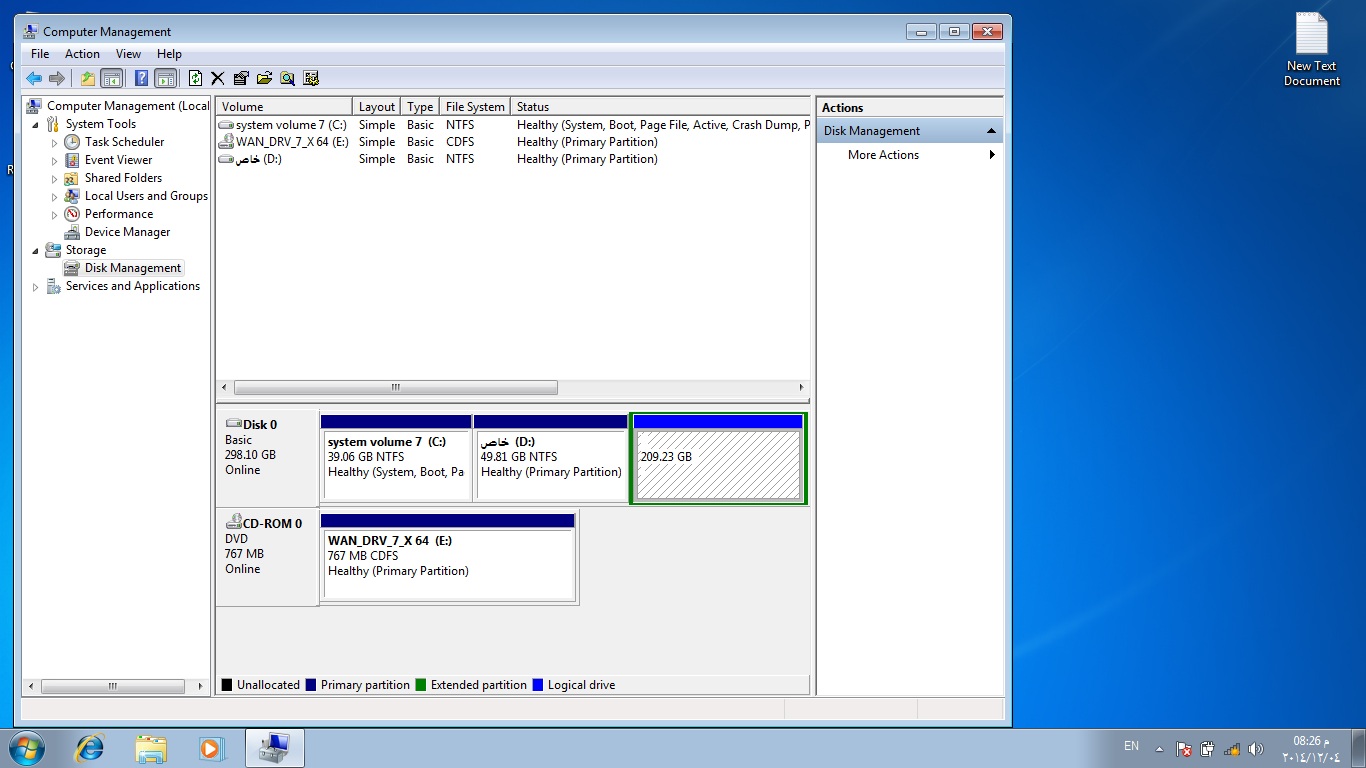This screenshot has width=1366, height=768.
Task: Toggle Show/Hide Console Tree button
Action: (x=112, y=78)
